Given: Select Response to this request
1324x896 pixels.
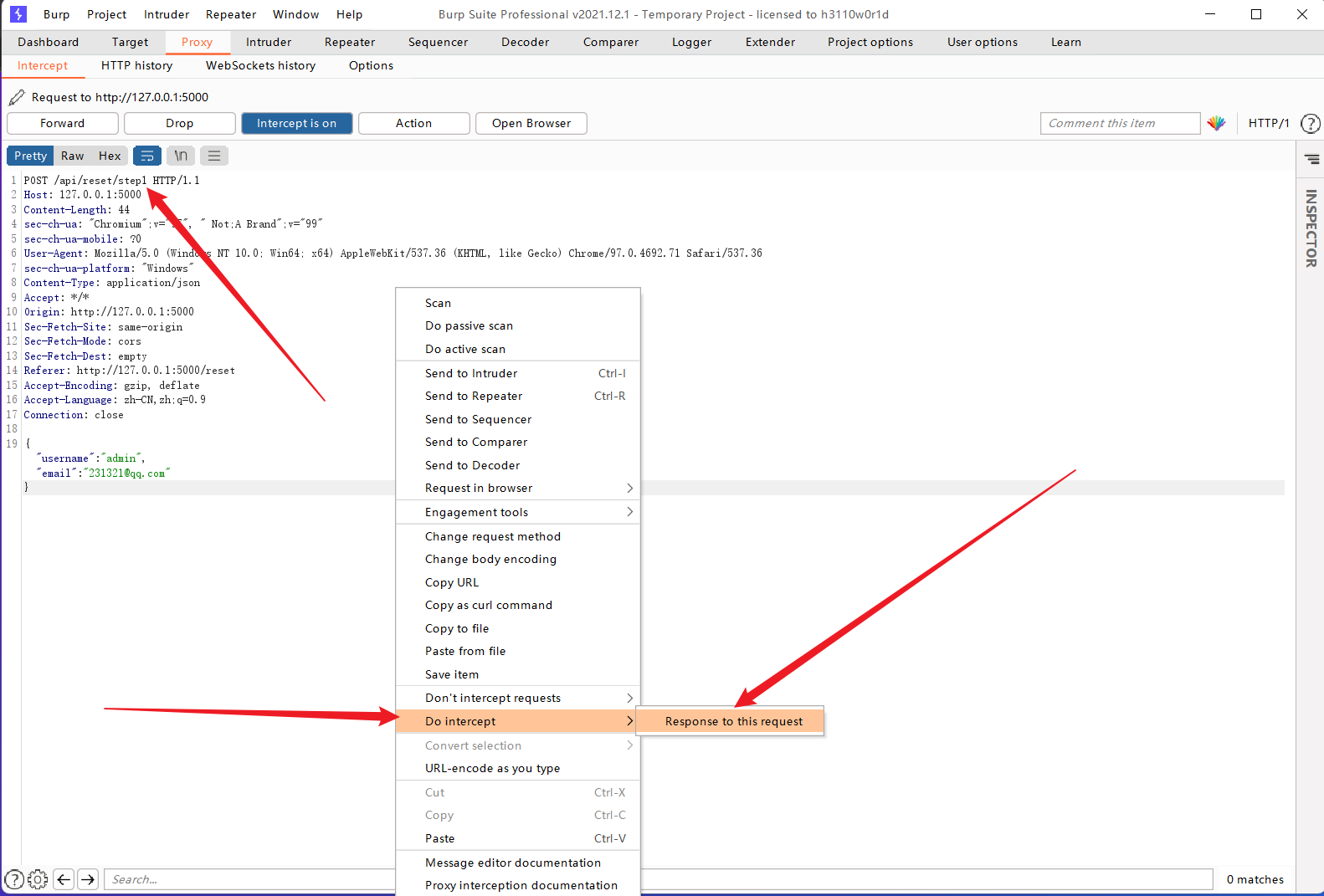Looking at the screenshot, I should point(731,721).
